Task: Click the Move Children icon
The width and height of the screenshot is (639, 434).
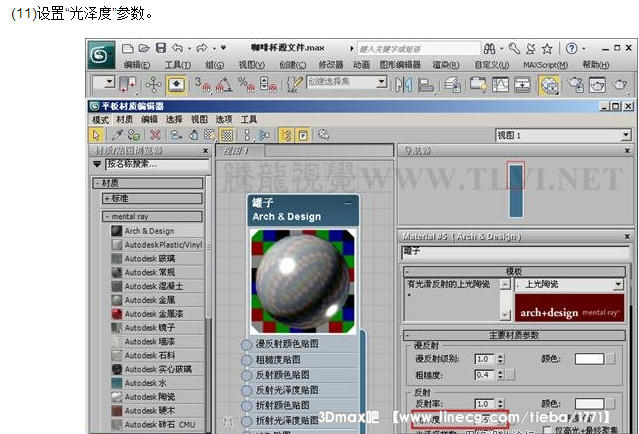Action: (x=176, y=135)
